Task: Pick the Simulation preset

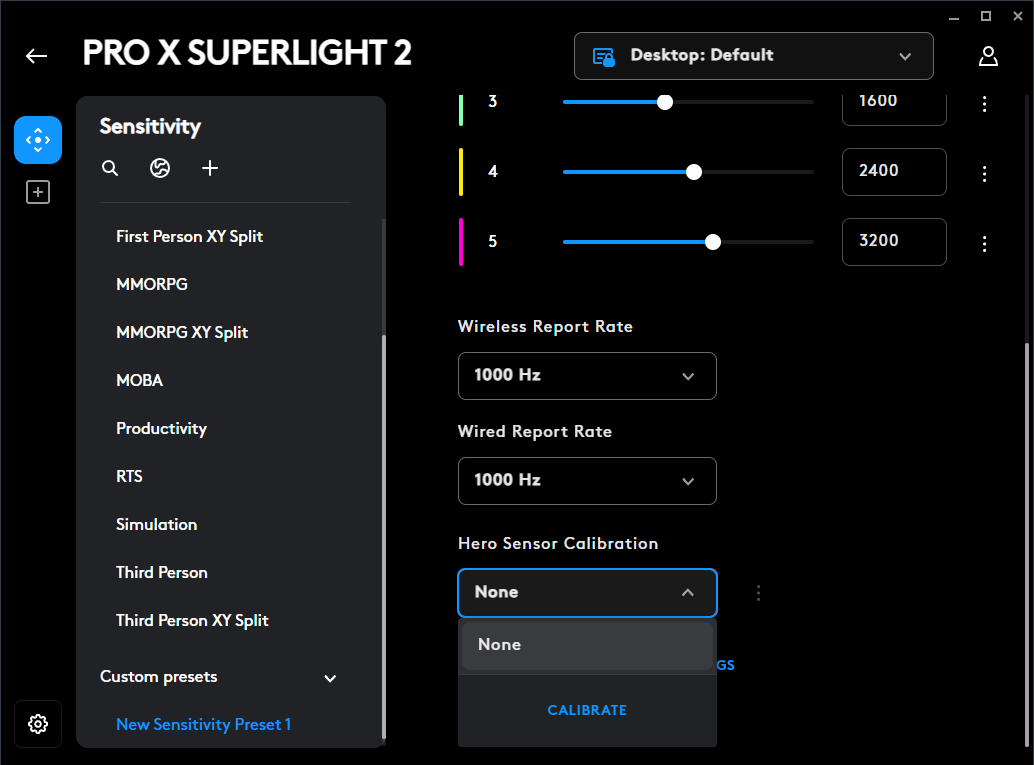Action: tap(156, 524)
